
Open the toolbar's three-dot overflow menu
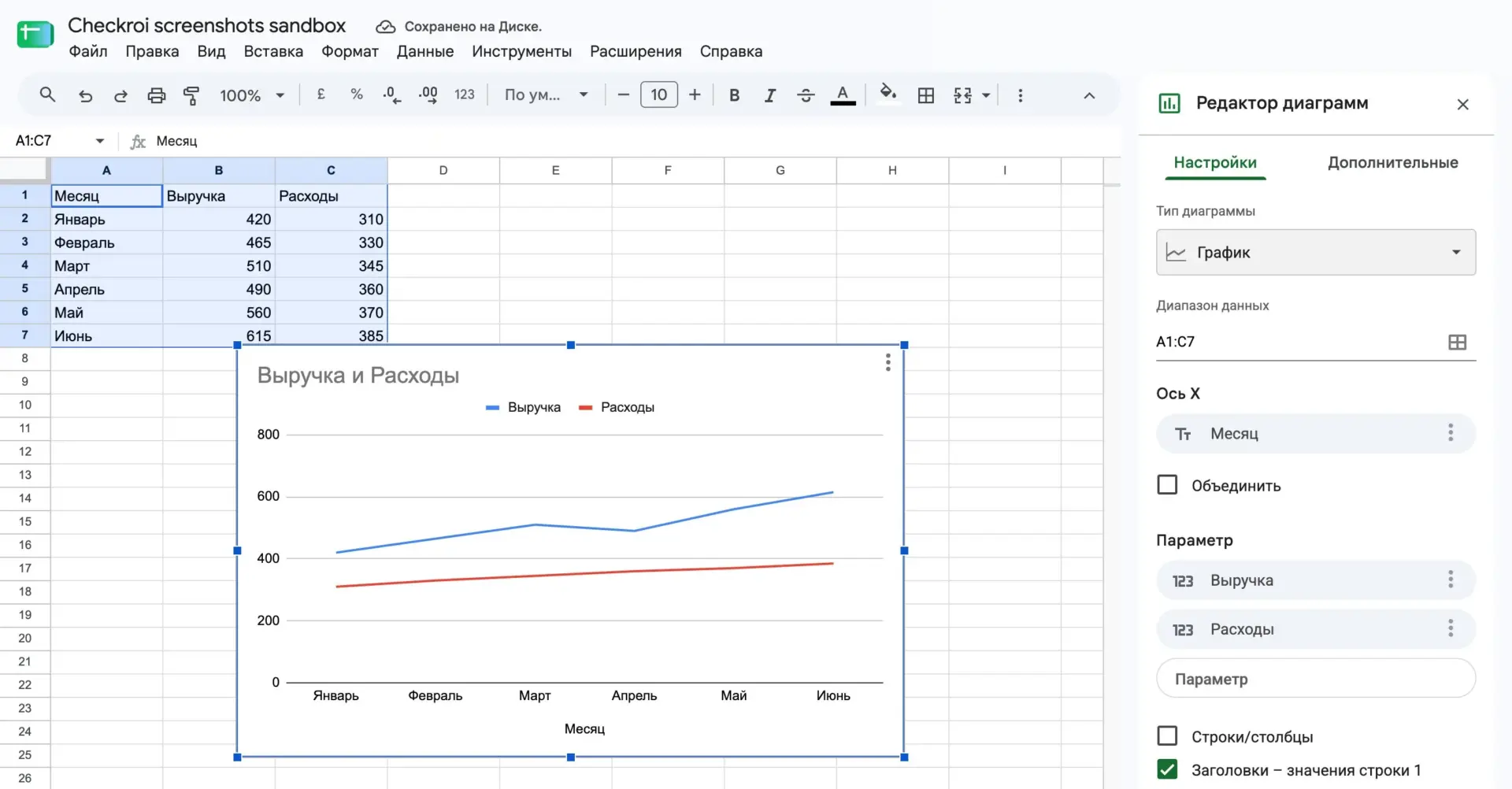[1021, 95]
